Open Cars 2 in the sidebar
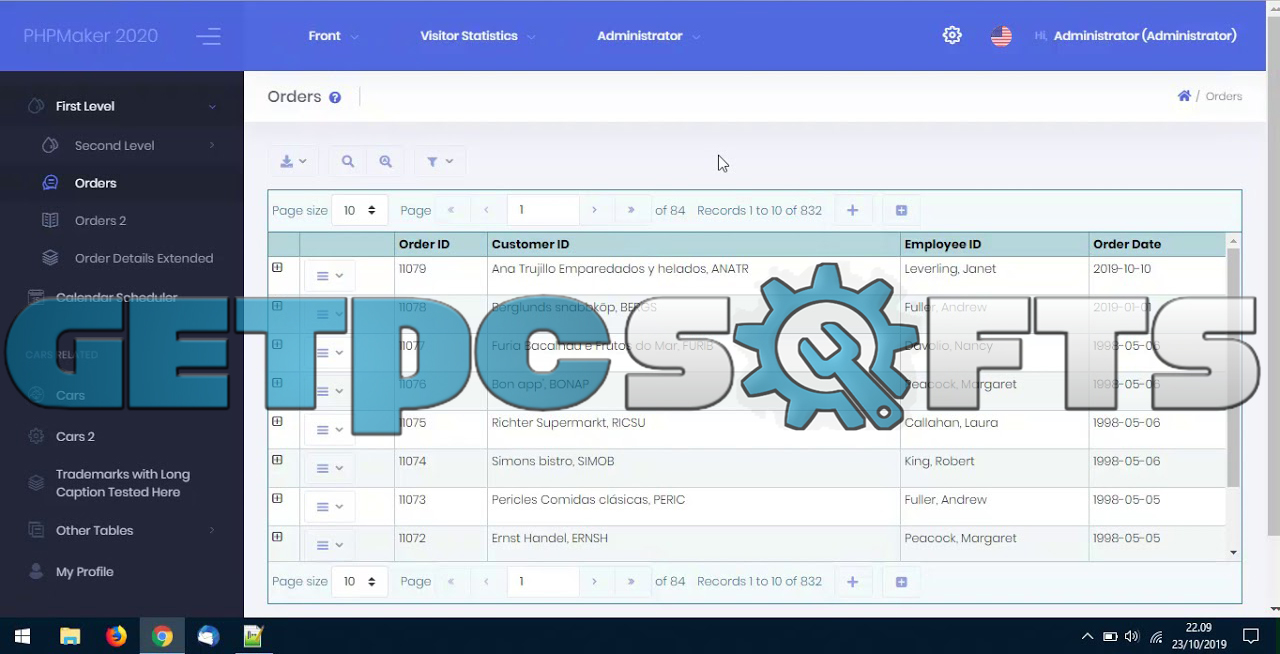1280x654 pixels. tap(122, 436)
